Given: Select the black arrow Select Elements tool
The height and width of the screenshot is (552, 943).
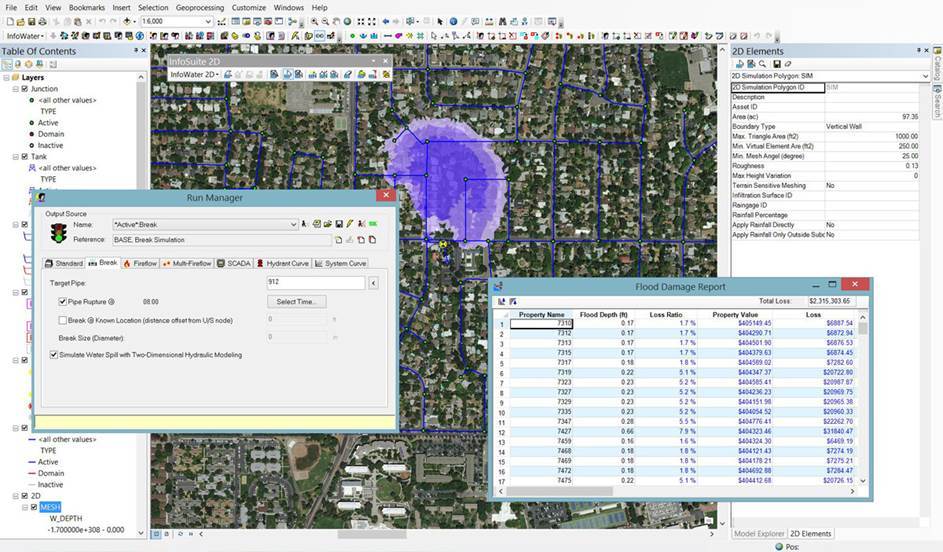Looking at the screenshot, I should point(440,22).
